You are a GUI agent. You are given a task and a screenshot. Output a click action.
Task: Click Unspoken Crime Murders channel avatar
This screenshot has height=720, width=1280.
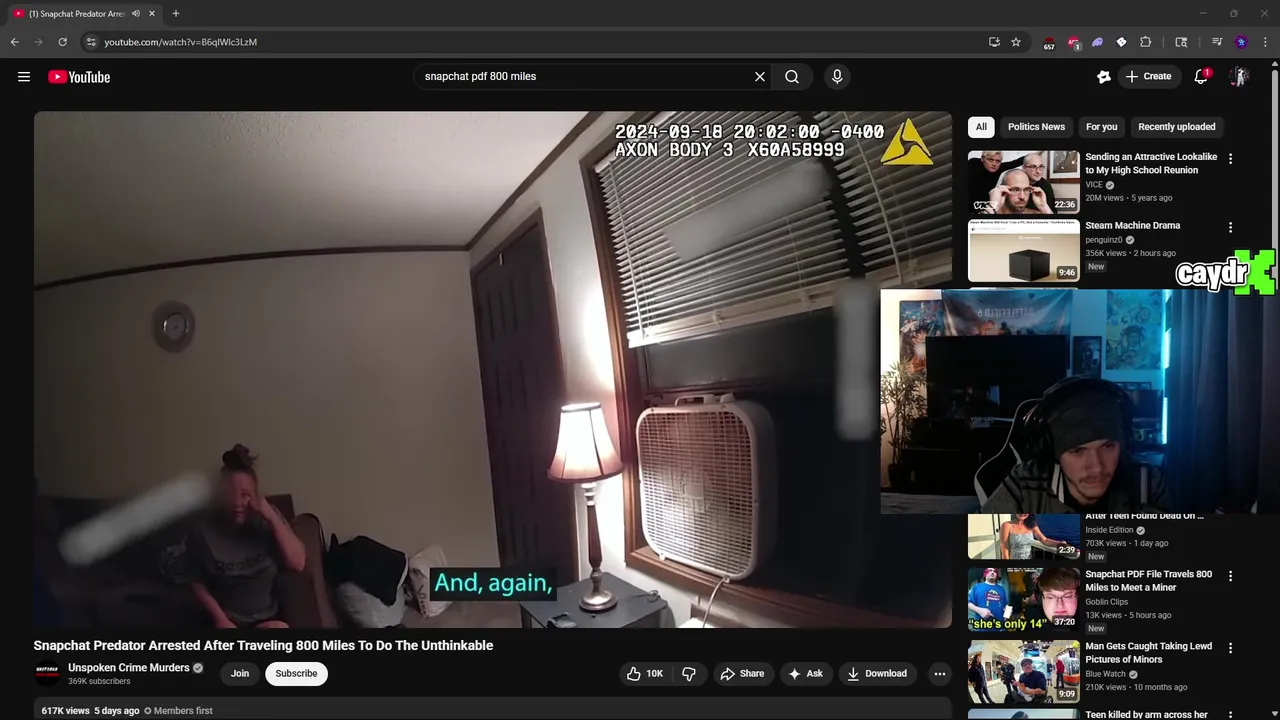coord(47,673)
